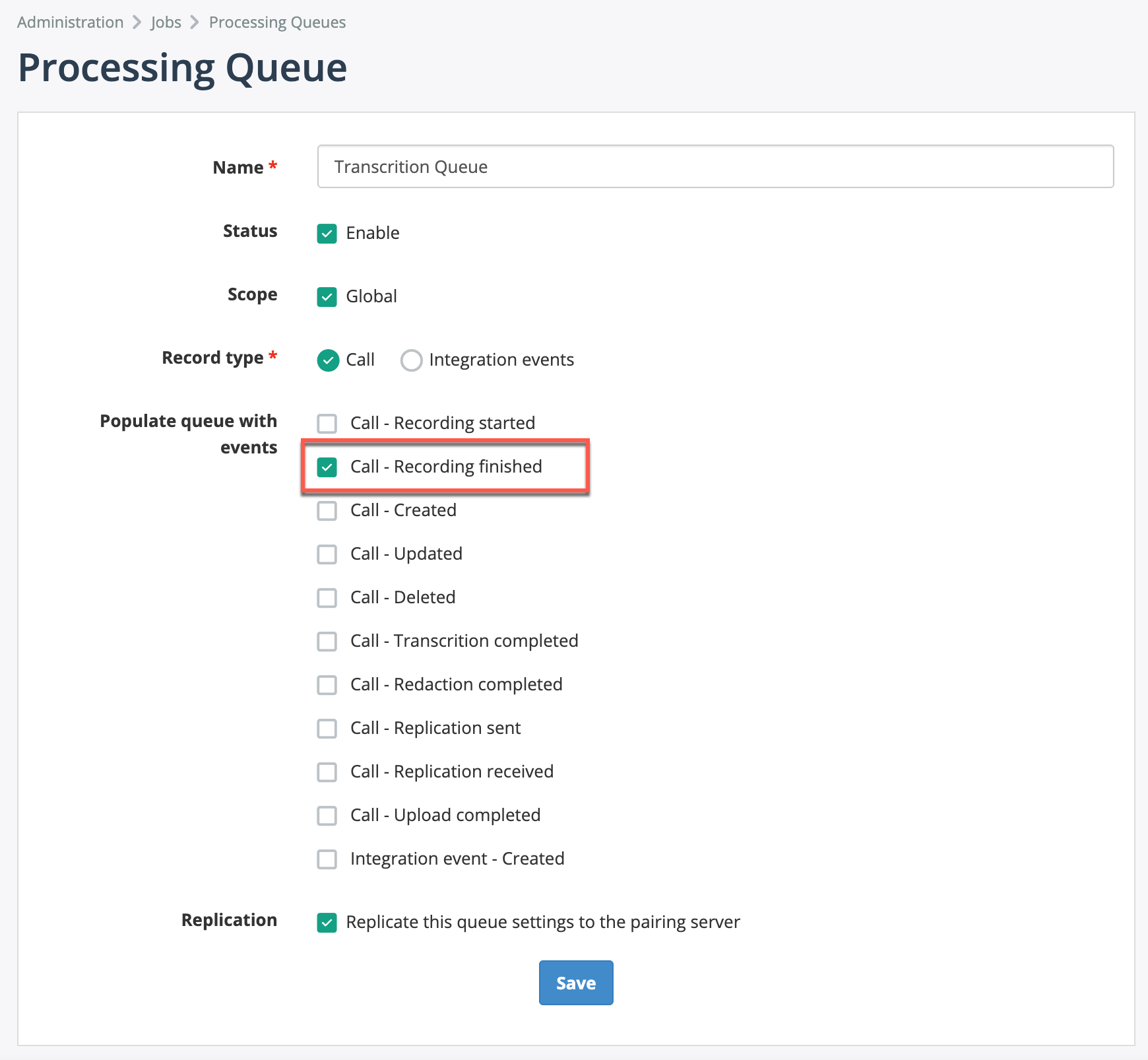1148x1060 pixels.
Task: Check Call - Updated event
Action: [x=327, y=554]
